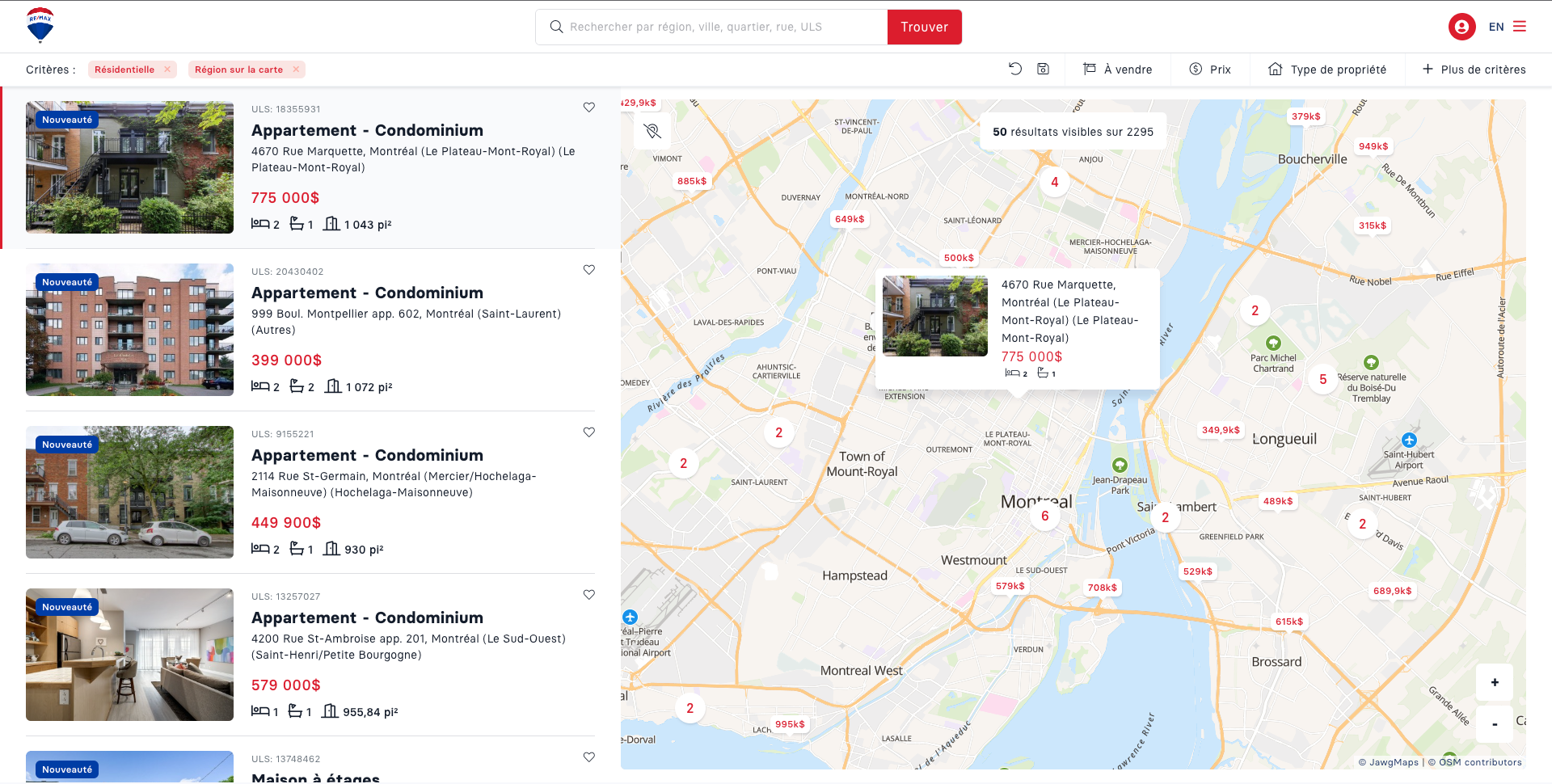
Task: Open the user account icon
Action: (1461, 27)
